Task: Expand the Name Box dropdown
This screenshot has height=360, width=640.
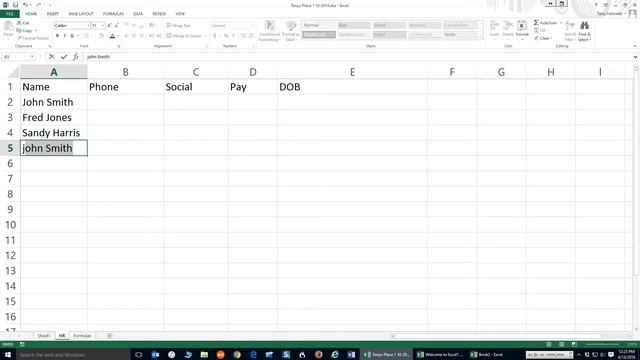Action: coord(32,57)
